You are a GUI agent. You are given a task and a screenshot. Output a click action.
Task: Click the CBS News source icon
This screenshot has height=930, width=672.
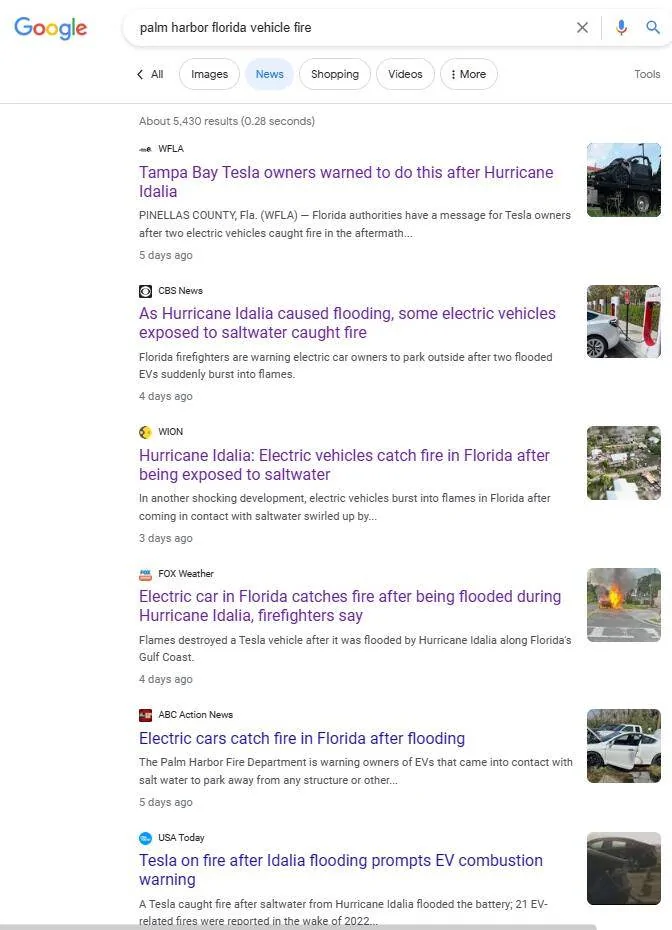(145, 291)
